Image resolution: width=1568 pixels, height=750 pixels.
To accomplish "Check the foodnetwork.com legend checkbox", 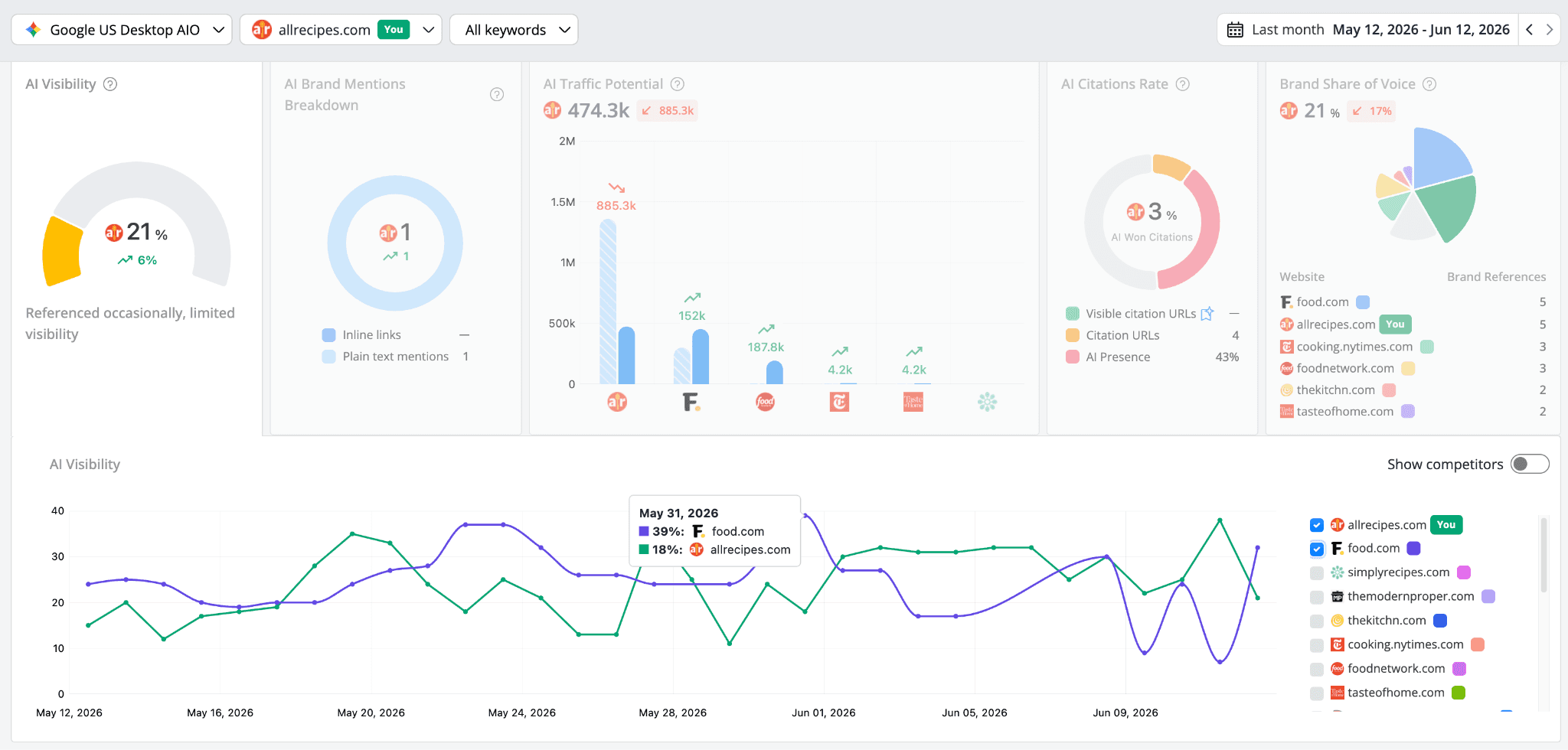I will 1317,669.
